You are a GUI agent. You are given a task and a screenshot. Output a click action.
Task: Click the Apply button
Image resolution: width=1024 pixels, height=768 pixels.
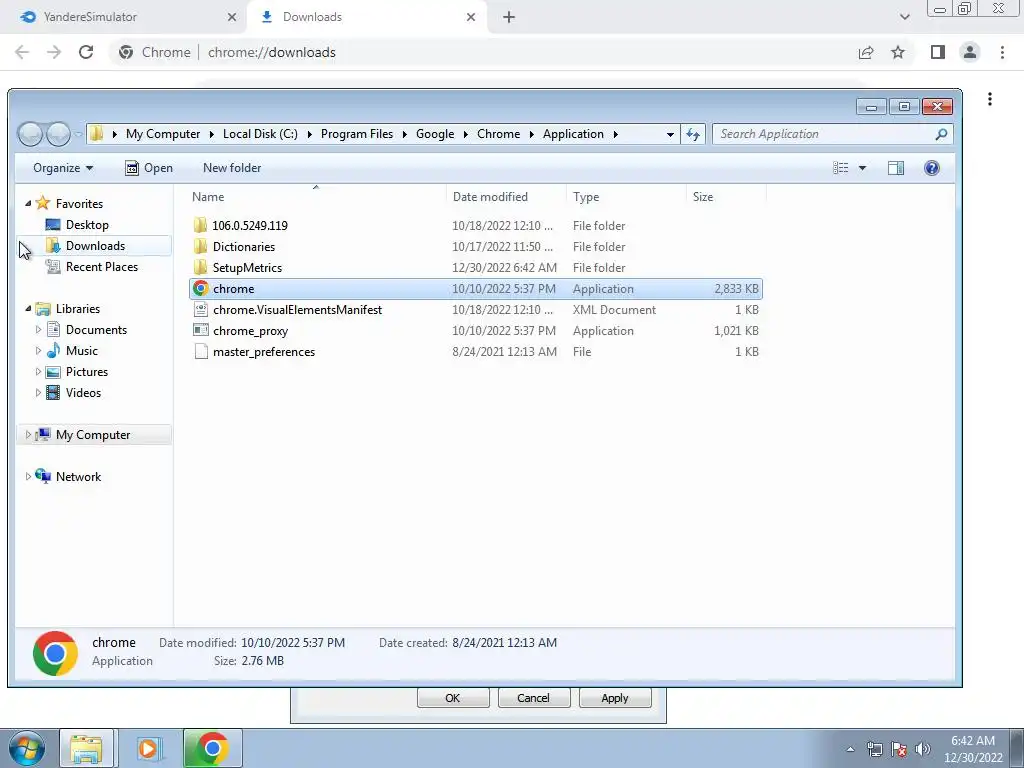coord(615,697)
